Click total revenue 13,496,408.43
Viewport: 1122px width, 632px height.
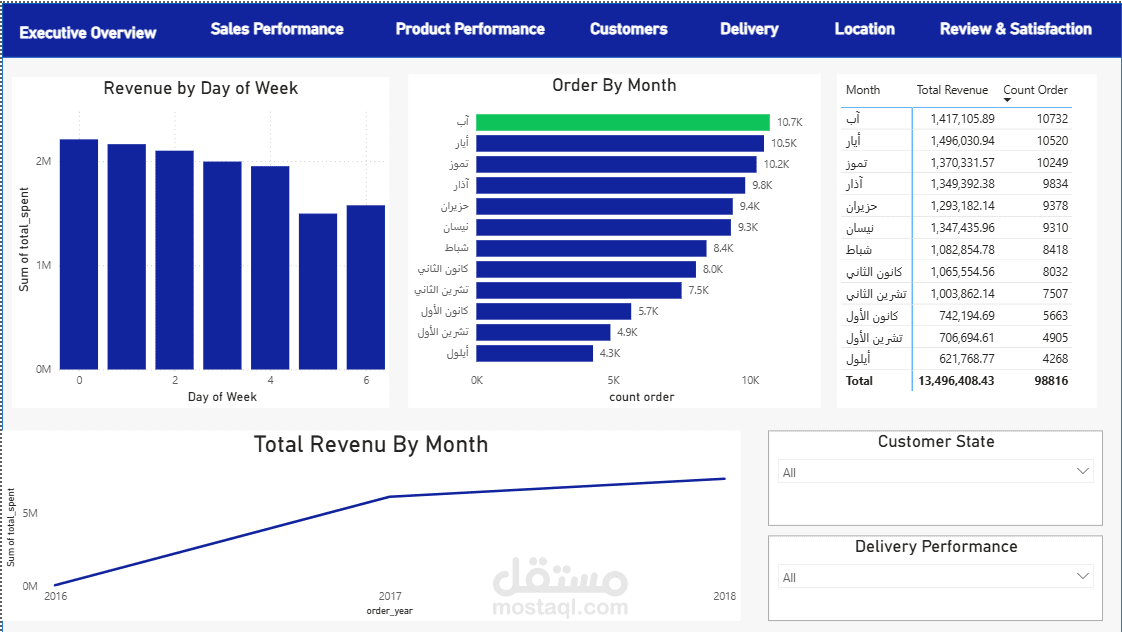[x=956, y=381]
